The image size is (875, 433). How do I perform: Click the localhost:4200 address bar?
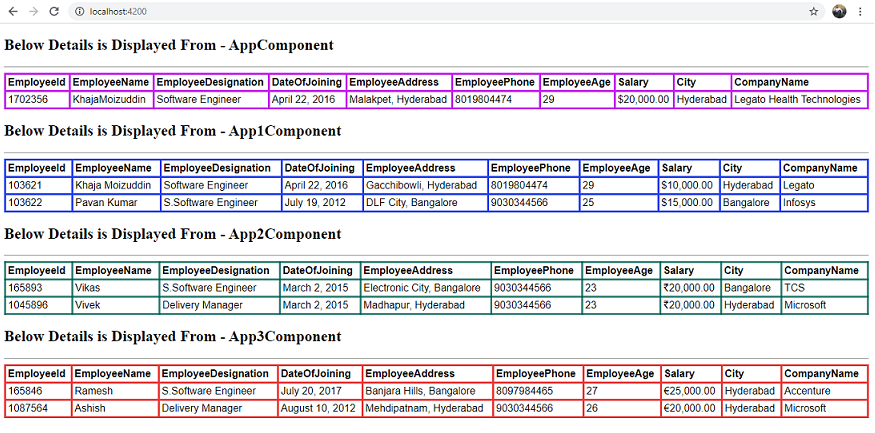(x=446, y=11)
